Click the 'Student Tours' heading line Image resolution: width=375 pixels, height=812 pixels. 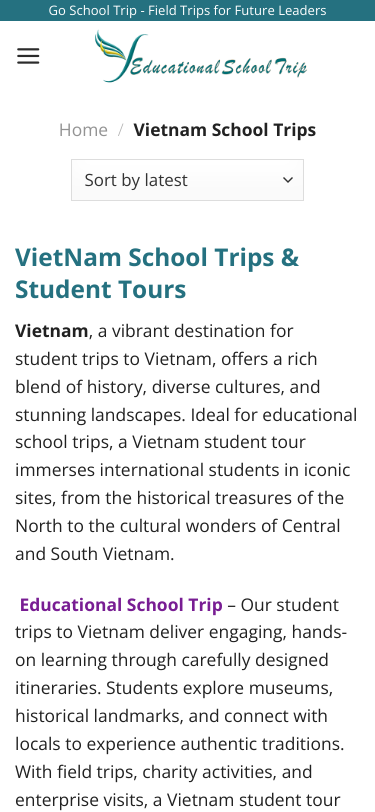tap(100, 289)
